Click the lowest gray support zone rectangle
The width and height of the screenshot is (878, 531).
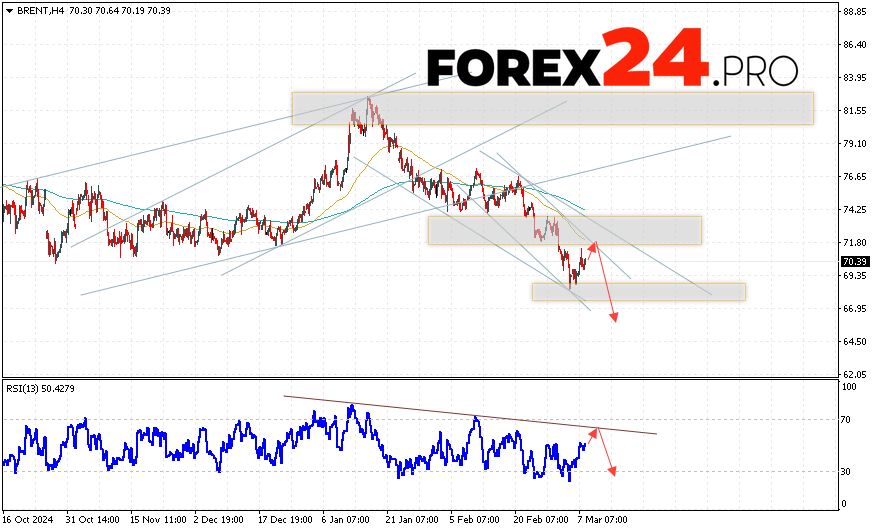click(638, 291)
